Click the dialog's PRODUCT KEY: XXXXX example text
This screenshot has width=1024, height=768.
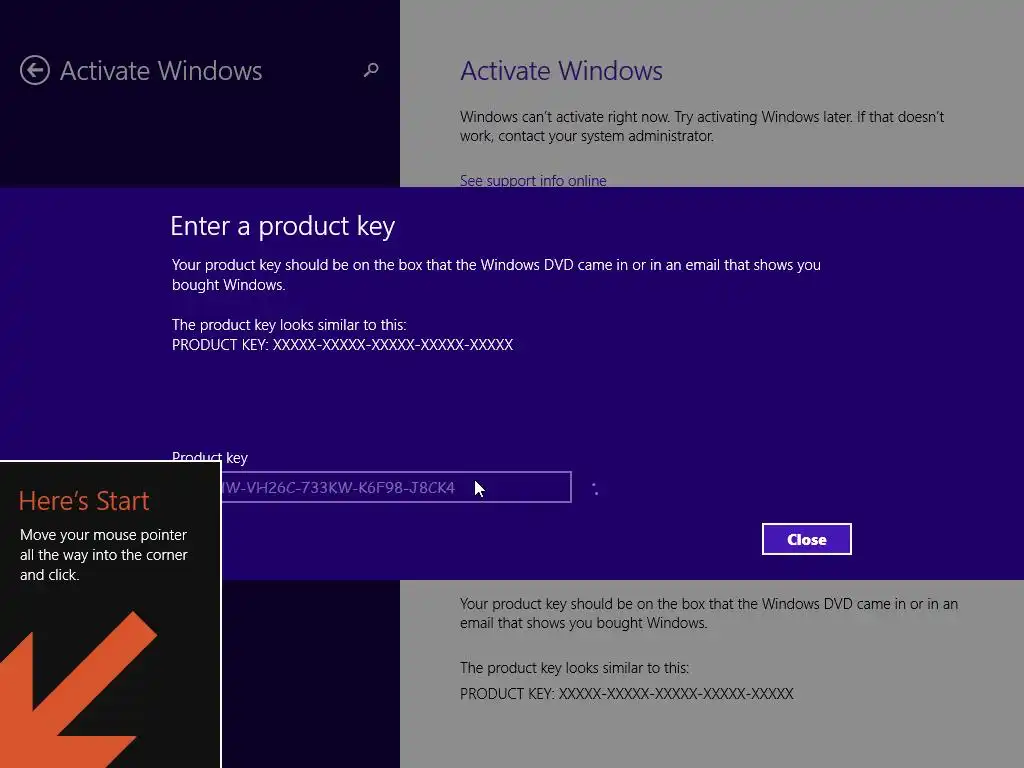342,345
